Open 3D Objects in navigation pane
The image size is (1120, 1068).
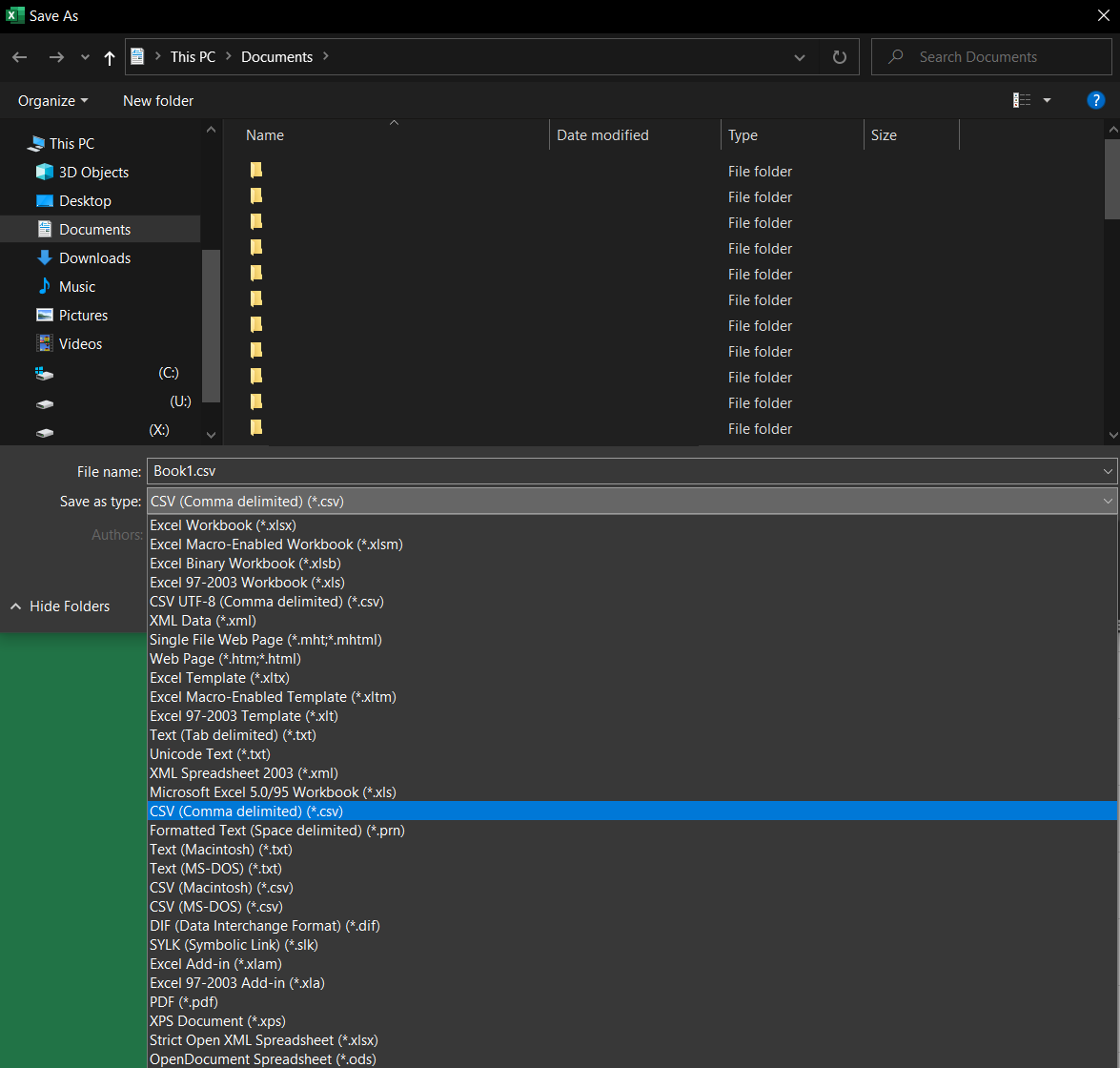[93, 173]
